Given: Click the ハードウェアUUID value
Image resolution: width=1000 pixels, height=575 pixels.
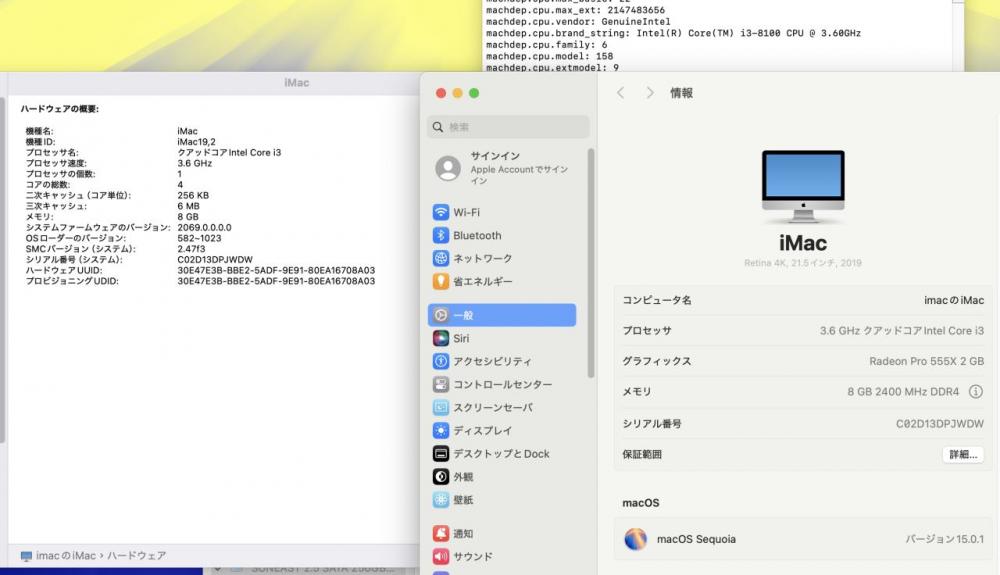Looking at the screenshot, I should coord(276,270).
